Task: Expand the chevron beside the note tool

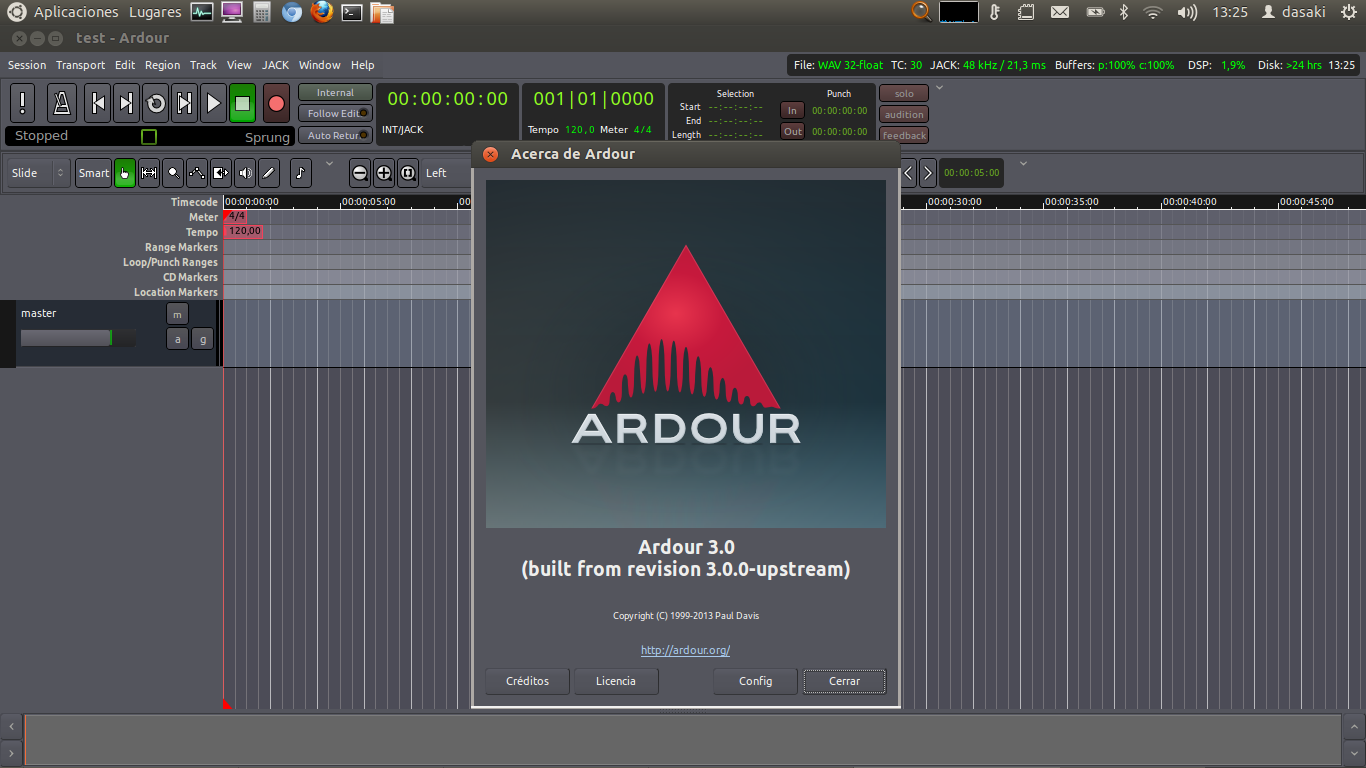Action: click(x=329, y=163)
